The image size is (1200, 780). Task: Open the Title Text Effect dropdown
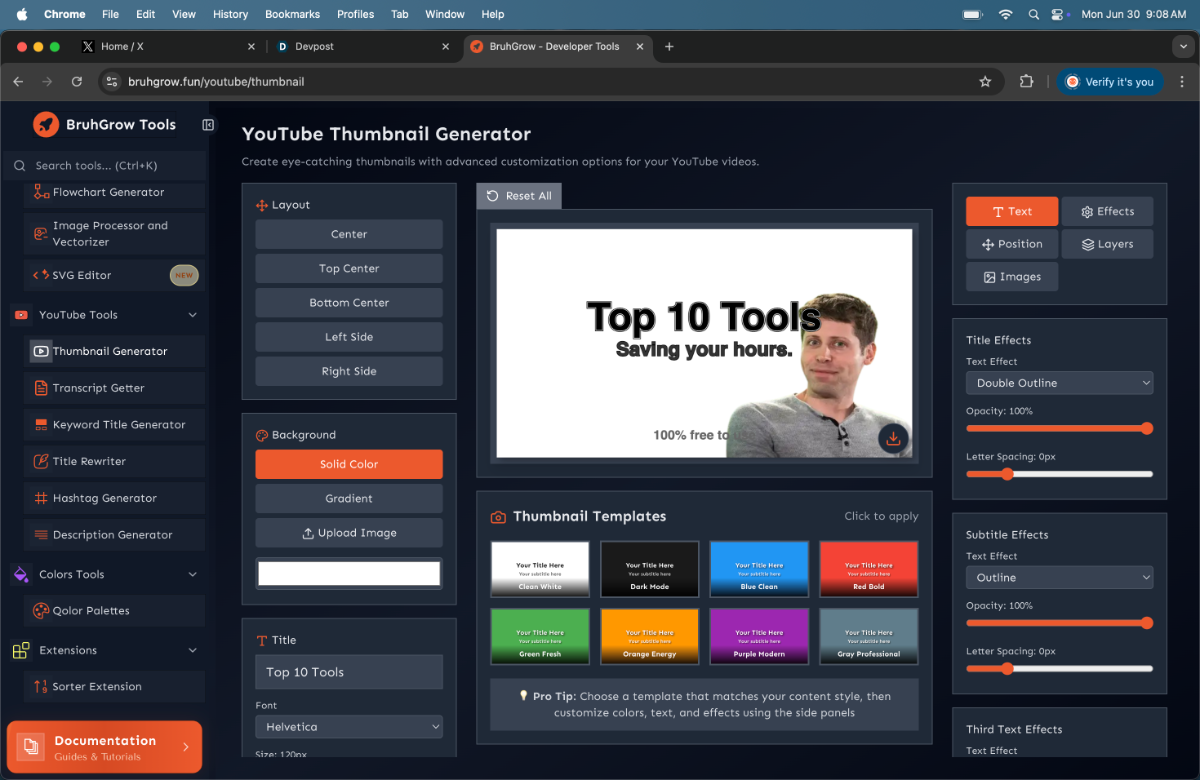[1059, 383]
